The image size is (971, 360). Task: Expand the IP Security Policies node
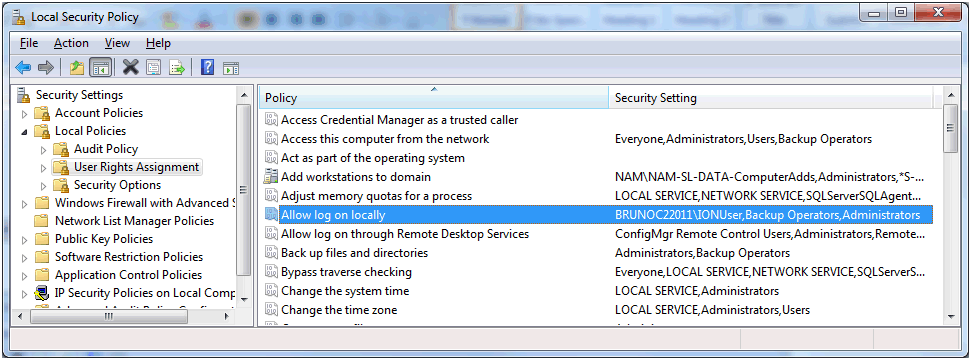25,293
